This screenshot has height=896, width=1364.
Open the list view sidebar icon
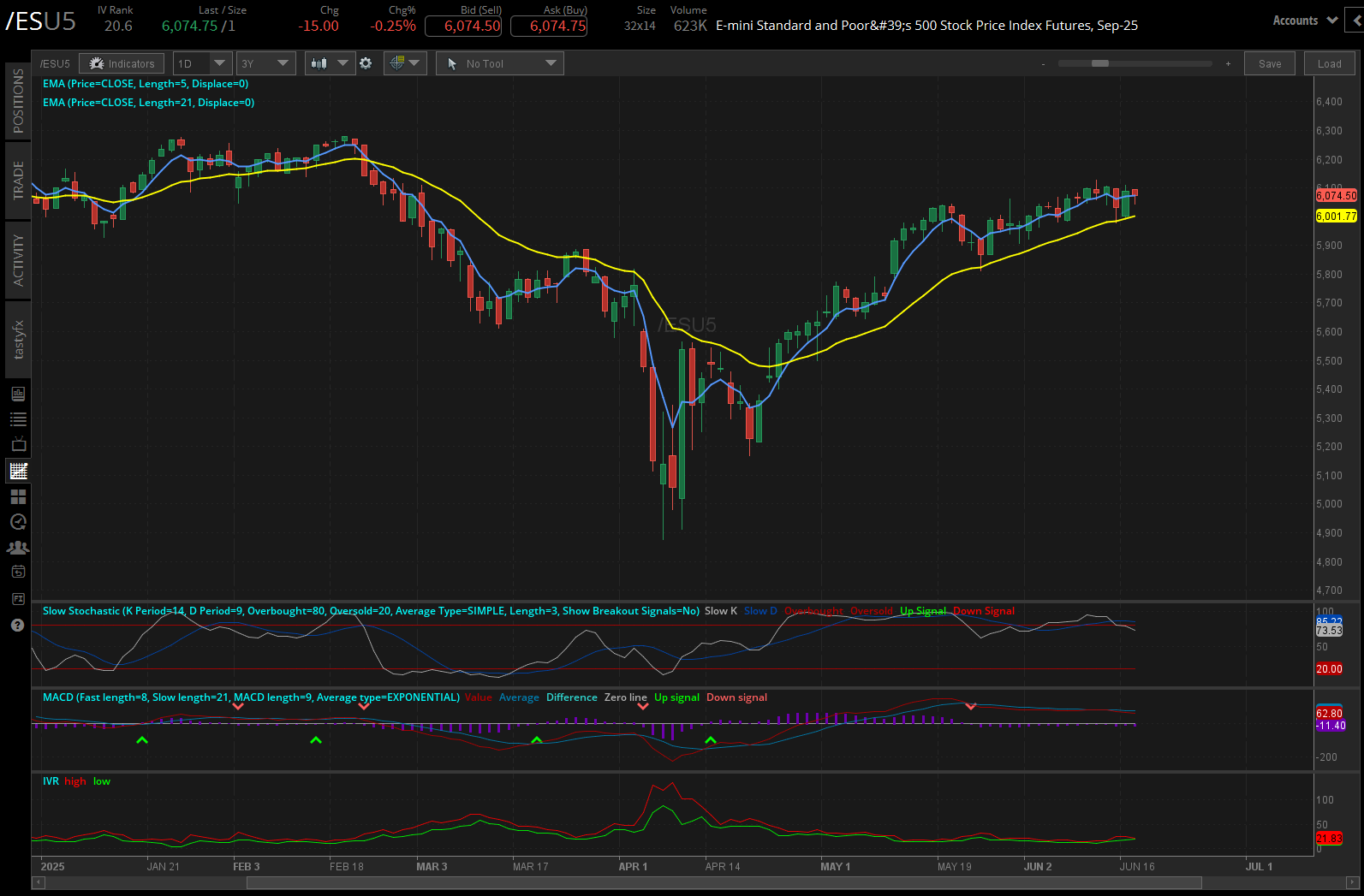pos(18,419)
